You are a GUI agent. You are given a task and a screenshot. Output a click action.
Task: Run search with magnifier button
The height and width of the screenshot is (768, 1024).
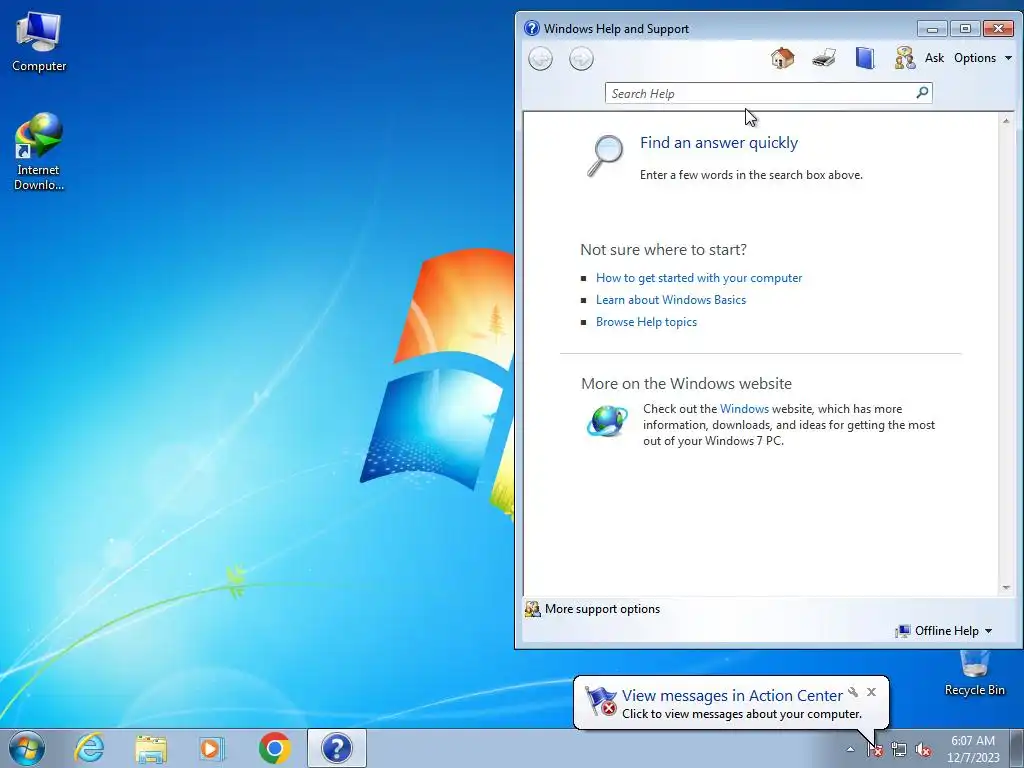[x=922, y=93]
